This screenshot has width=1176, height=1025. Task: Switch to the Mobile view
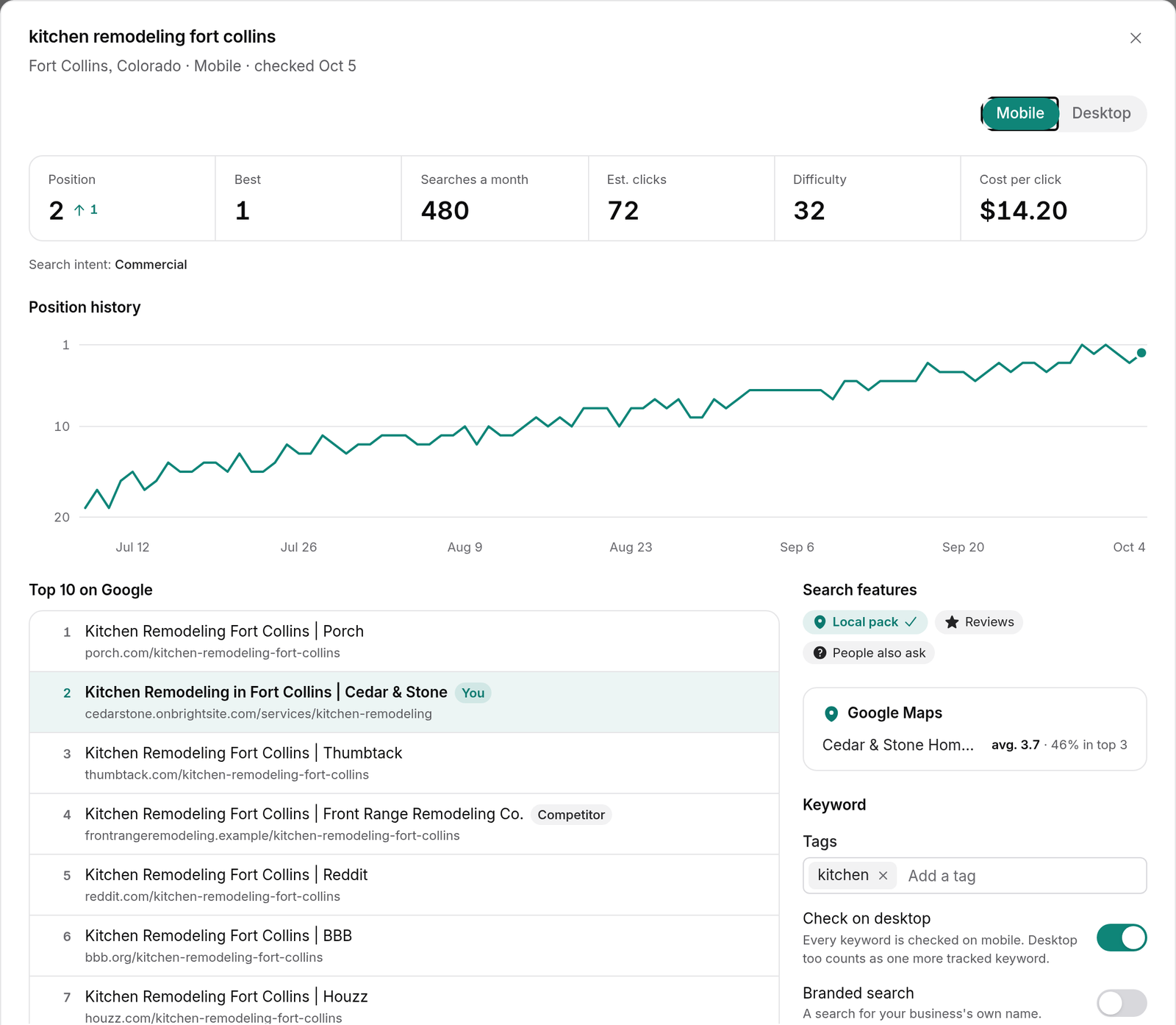1020,113
